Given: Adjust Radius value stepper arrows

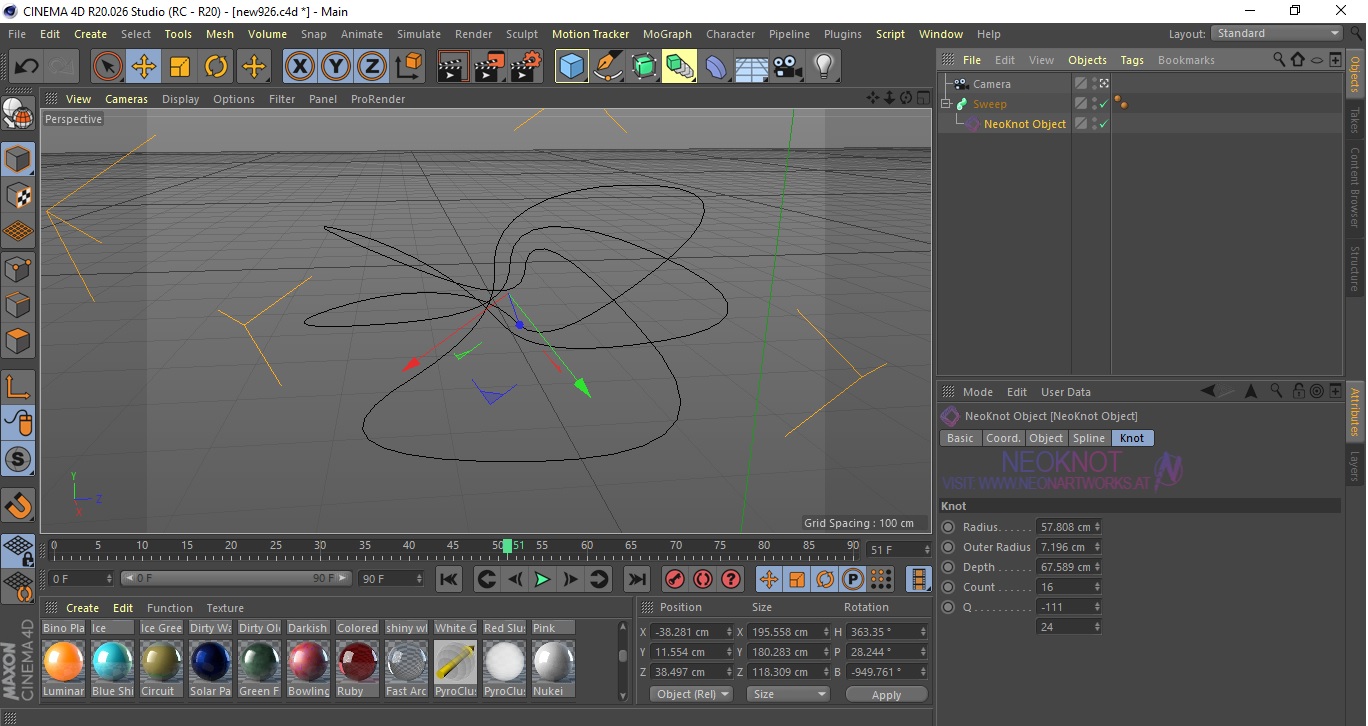Looking at the screenshot, I should [1097, 527].
